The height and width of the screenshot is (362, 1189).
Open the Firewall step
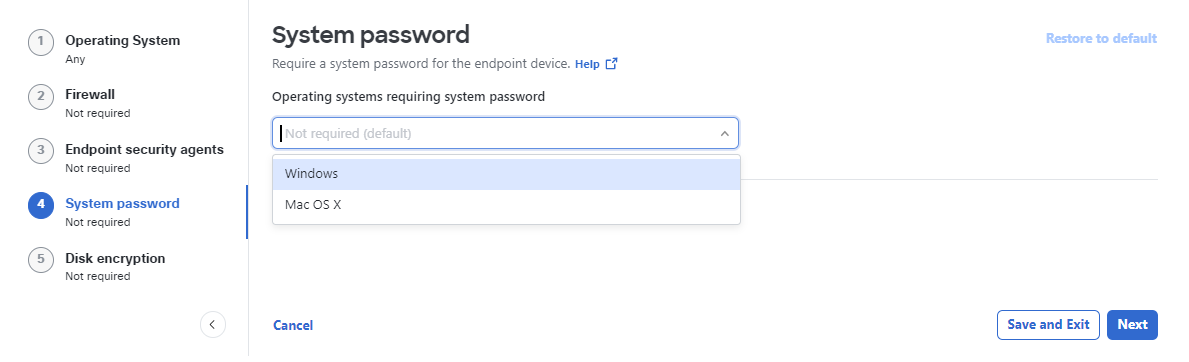pos(90,94)
